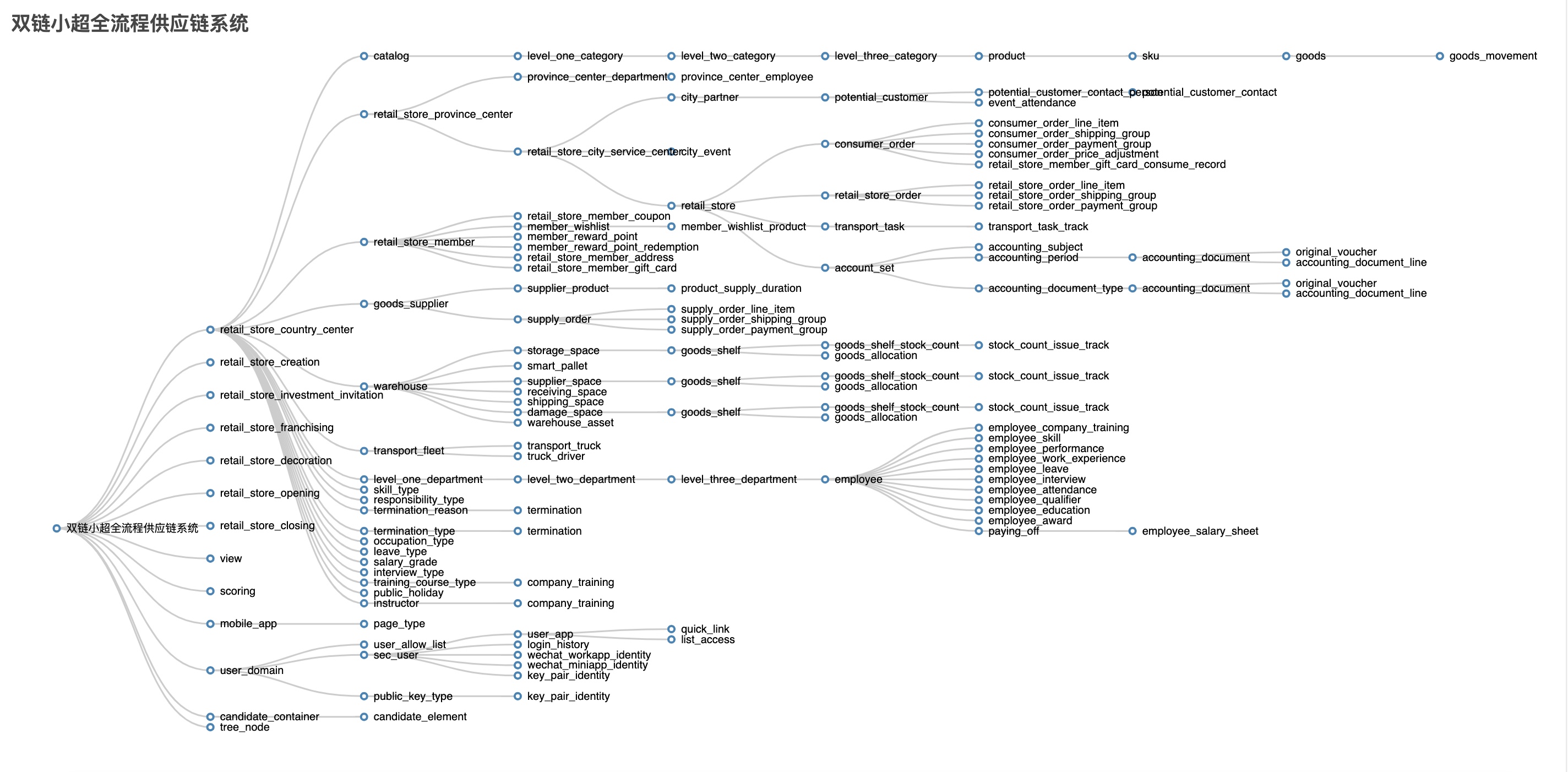Viewport: 1568px width, 772px height.
Task: Click the 双链小超全流程供应链系统 root node
Action: [x=56, y=528]
